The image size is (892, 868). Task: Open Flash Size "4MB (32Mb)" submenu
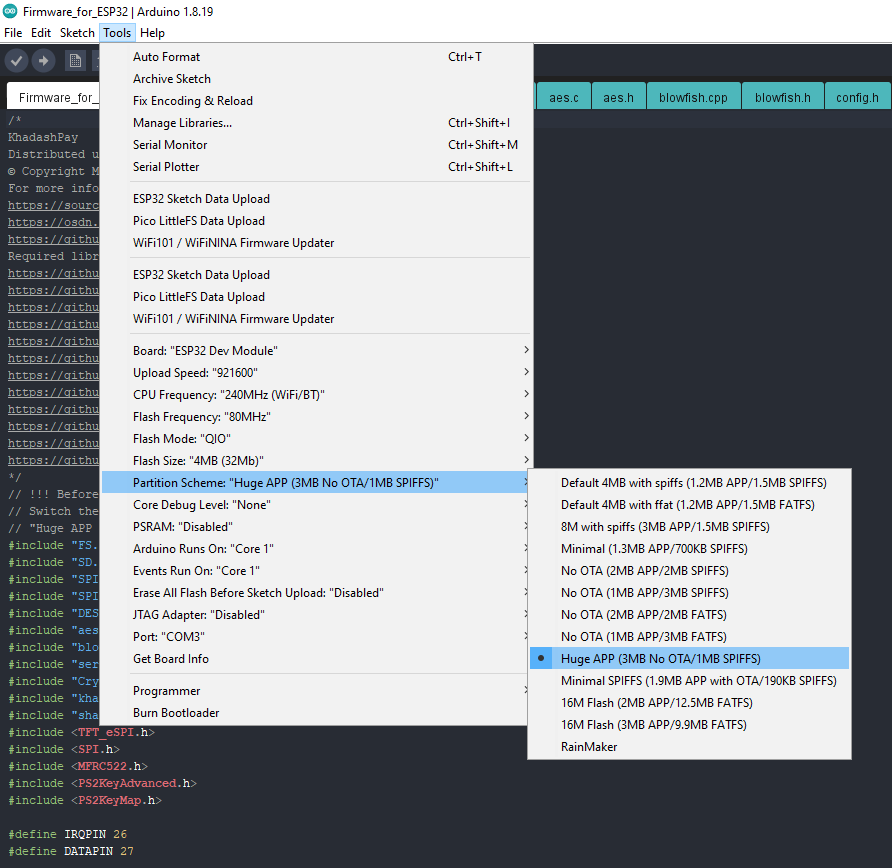pyautogui.click(x=316, y=461)
